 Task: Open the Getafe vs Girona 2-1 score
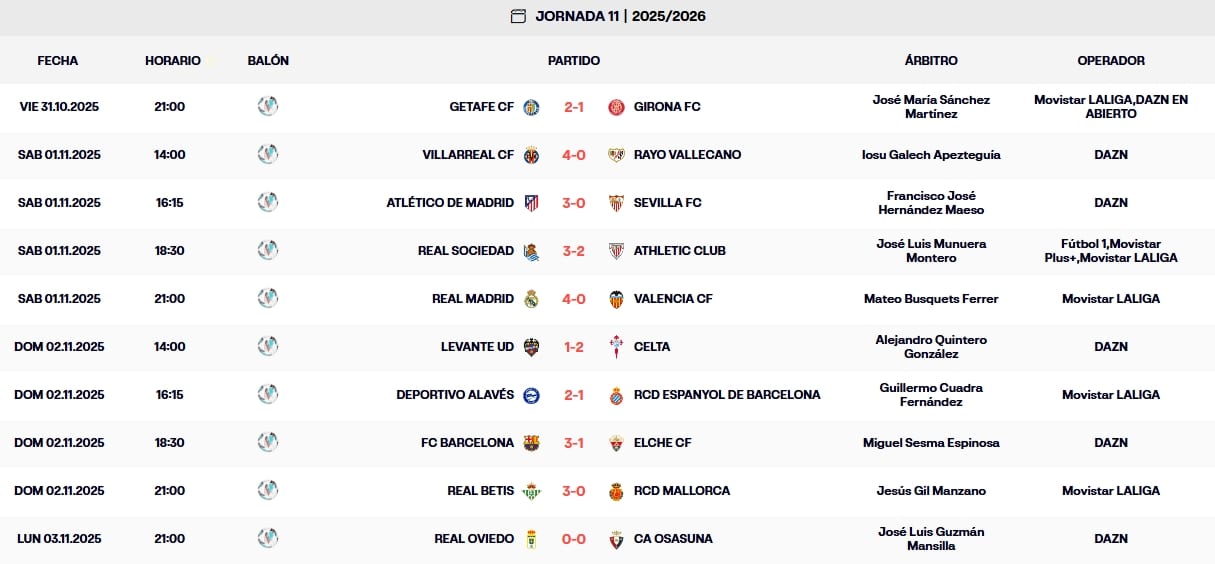[574, 107]
